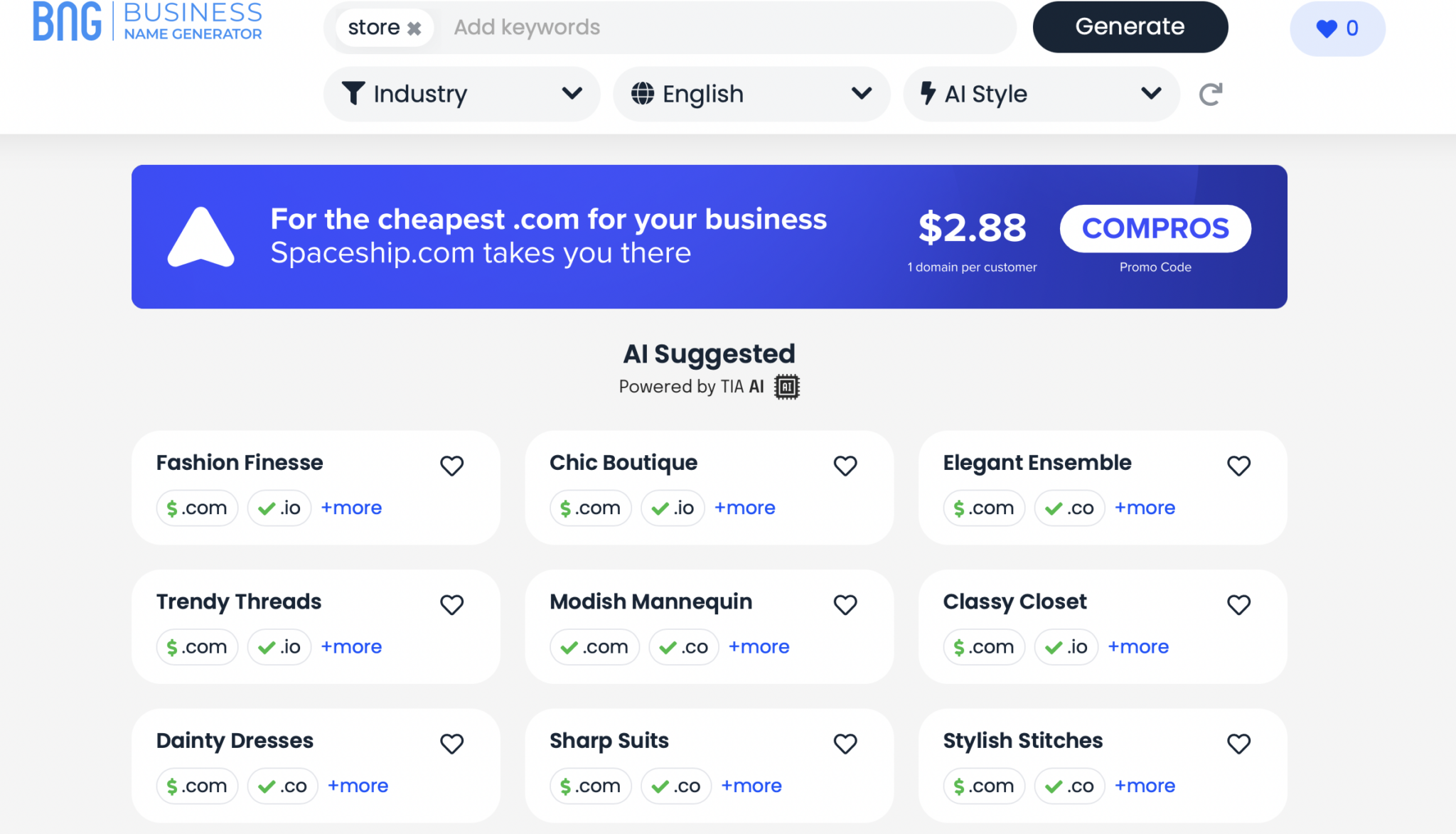Viewport: 1456px width, 834px height.
Task: Show more domains for Elegant Ensemble
Action: point(1145,508)
